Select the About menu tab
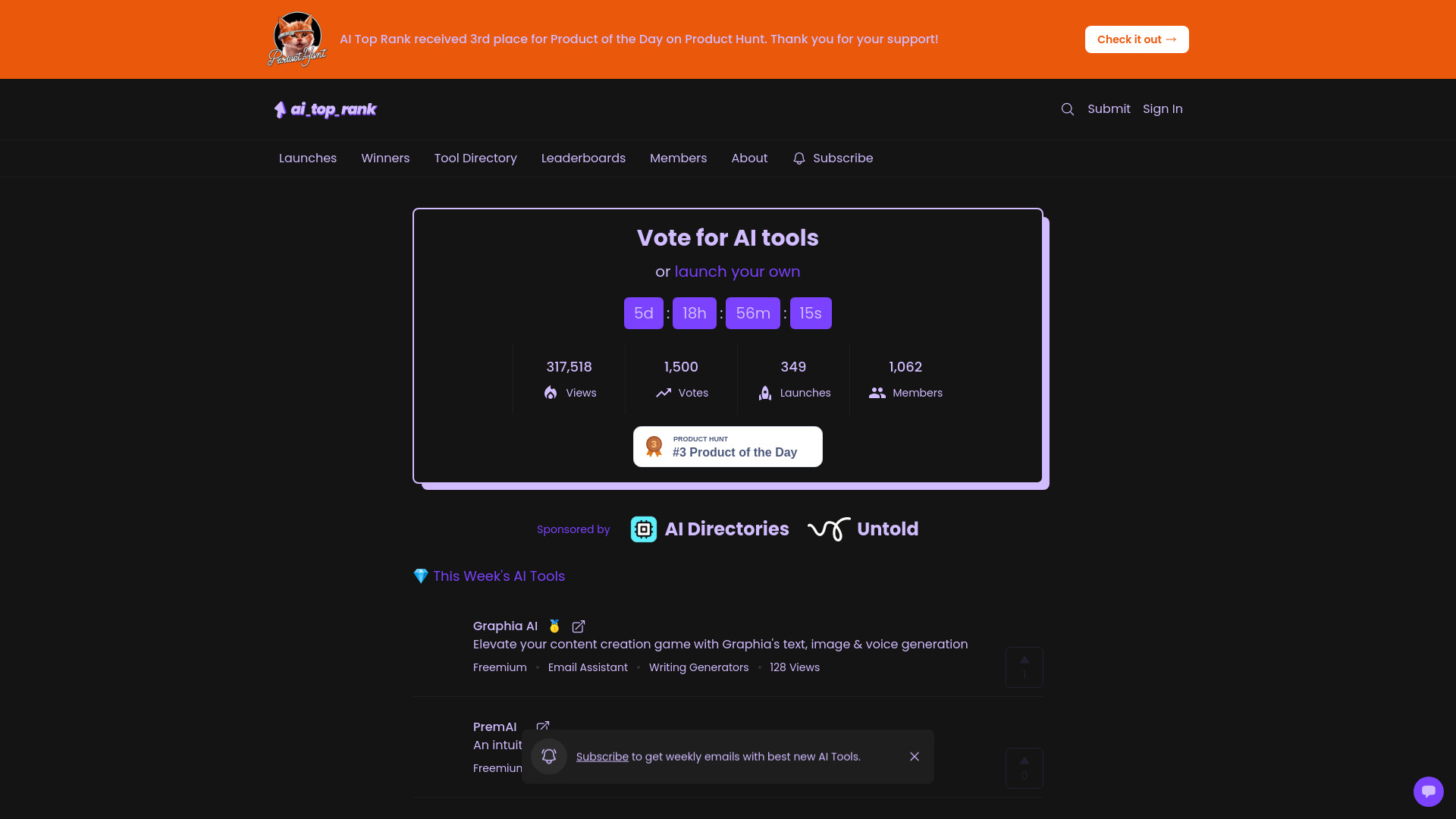This screenshot has height=819, width=1456. (749, 158)
